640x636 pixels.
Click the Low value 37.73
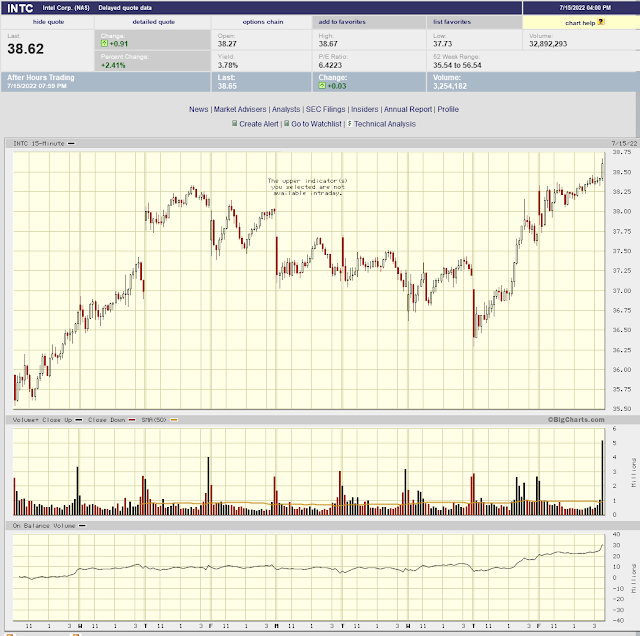[442, 44]
